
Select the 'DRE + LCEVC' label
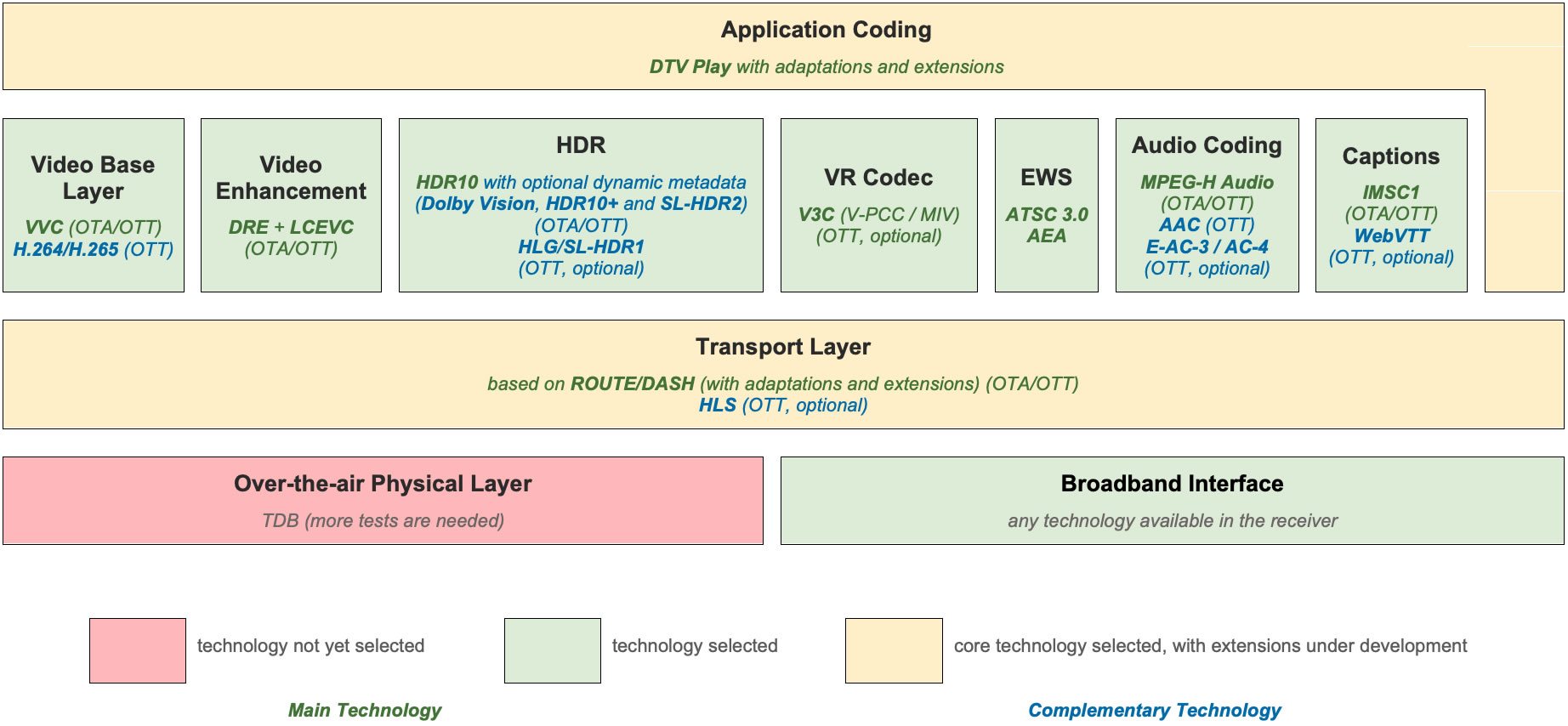click(291, 227)
